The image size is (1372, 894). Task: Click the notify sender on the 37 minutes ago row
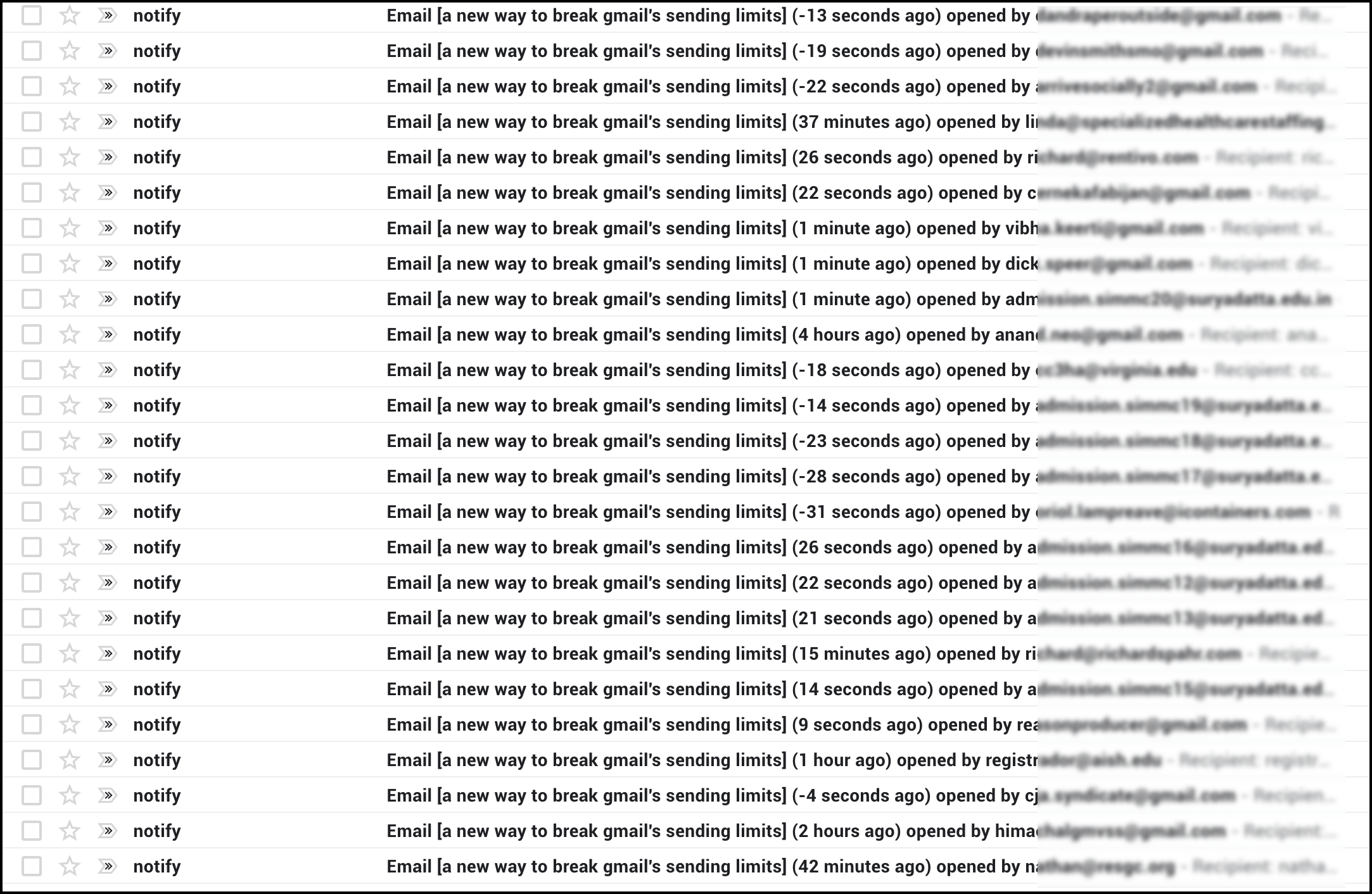[157, 122]
